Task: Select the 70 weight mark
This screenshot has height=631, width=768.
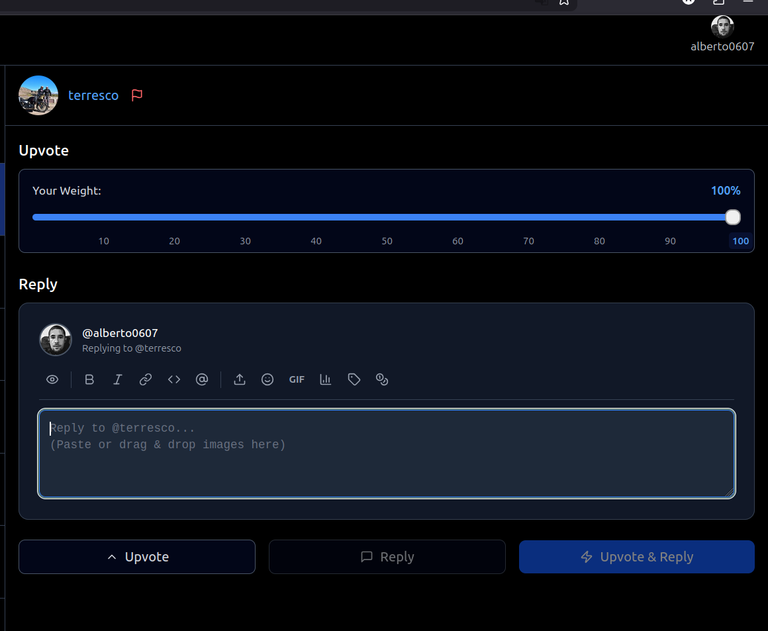Action: (x=528, y=241)
